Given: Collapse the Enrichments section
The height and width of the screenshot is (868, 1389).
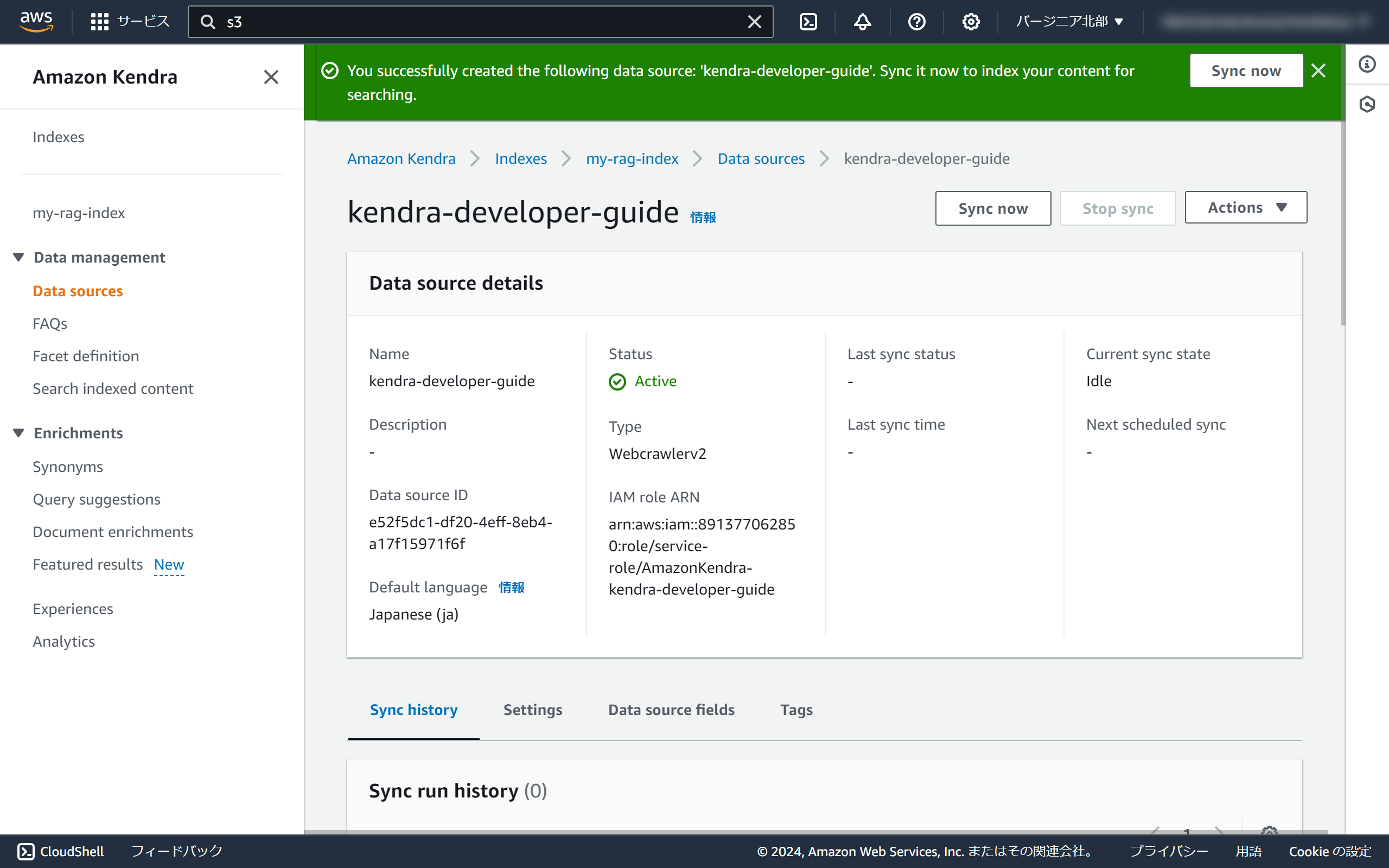Looking at the screenshot, I should click(18, 433).
